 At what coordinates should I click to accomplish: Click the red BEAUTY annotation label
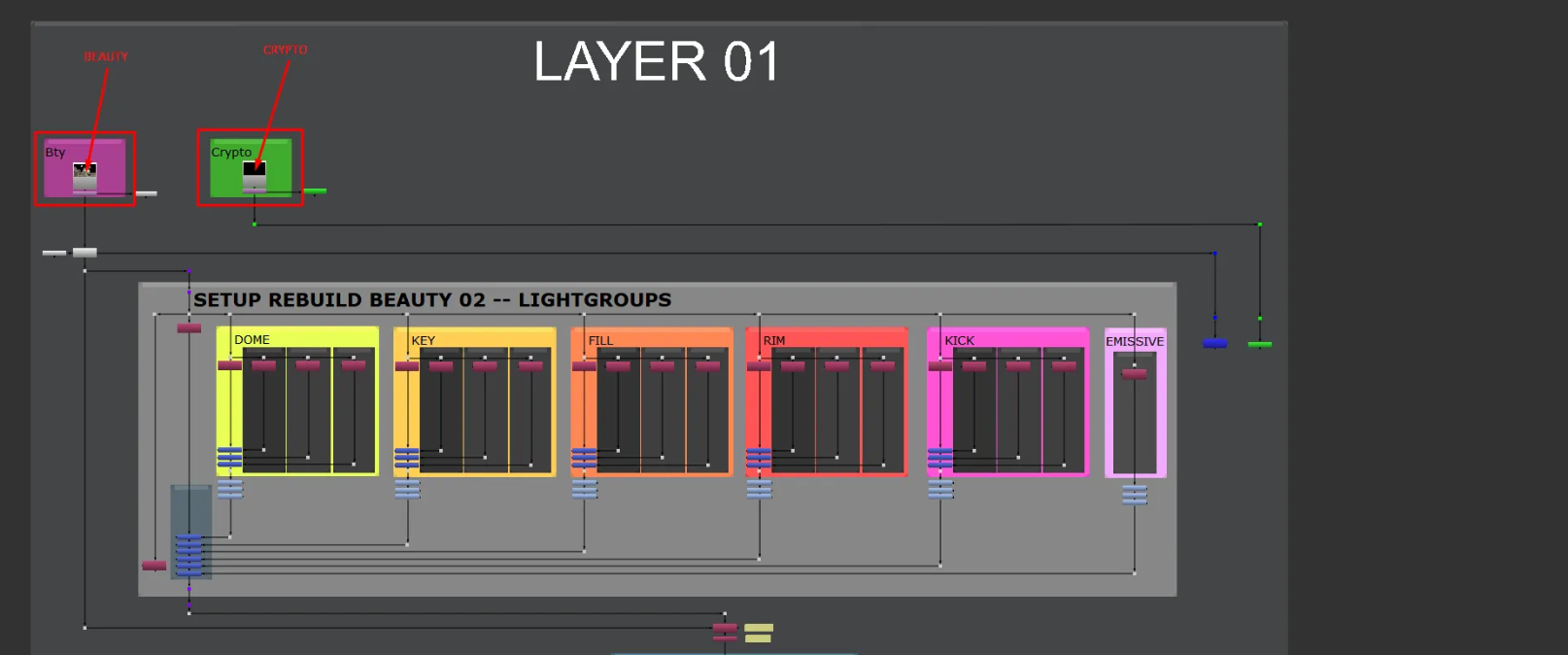click(106, 57)
